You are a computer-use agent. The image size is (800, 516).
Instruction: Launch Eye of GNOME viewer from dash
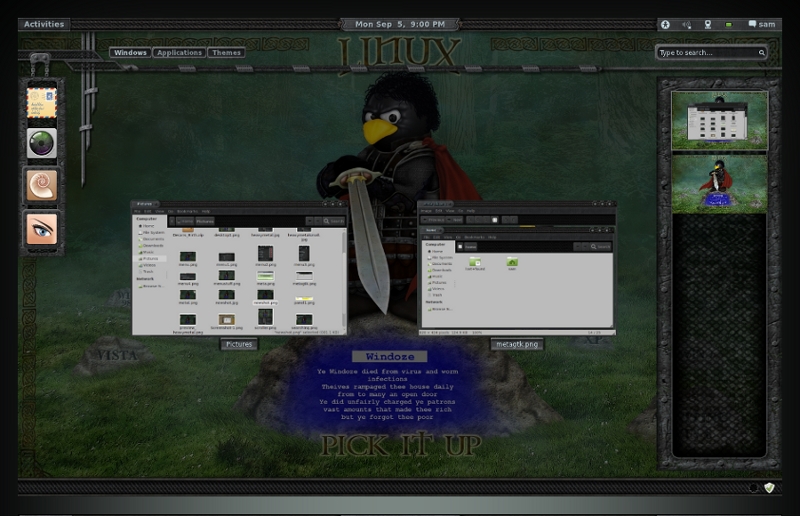[42, 228]
